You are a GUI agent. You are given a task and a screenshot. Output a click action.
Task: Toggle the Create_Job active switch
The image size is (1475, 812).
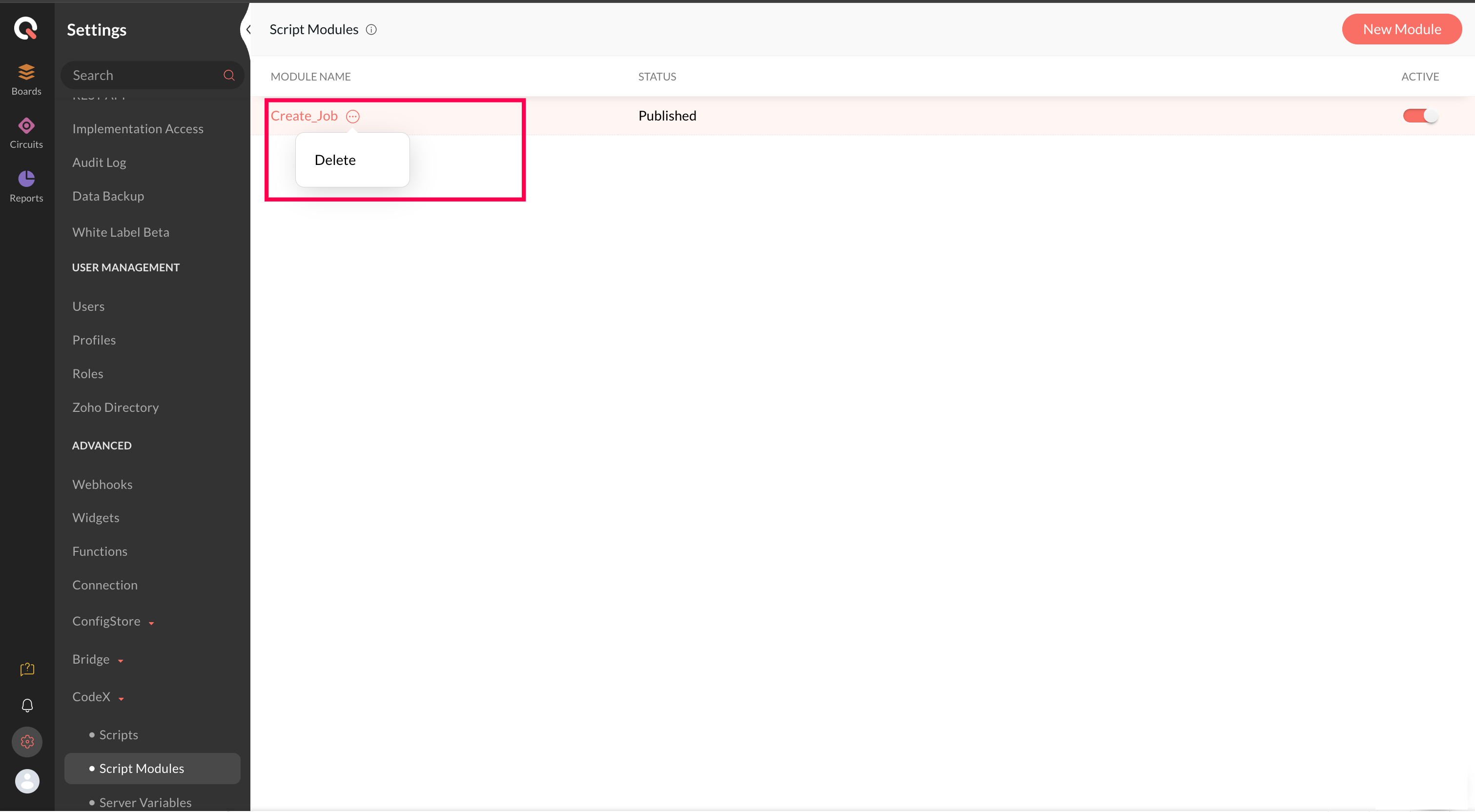(x=1421, y=116)
